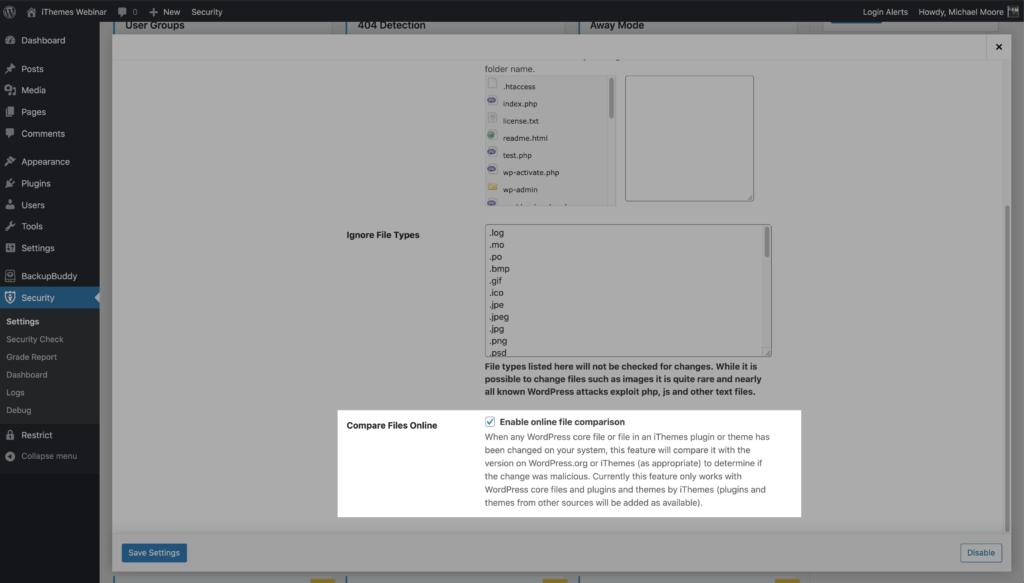Click the Disable button
This screenshot has height=583, width=1024.
pos(981,553)
